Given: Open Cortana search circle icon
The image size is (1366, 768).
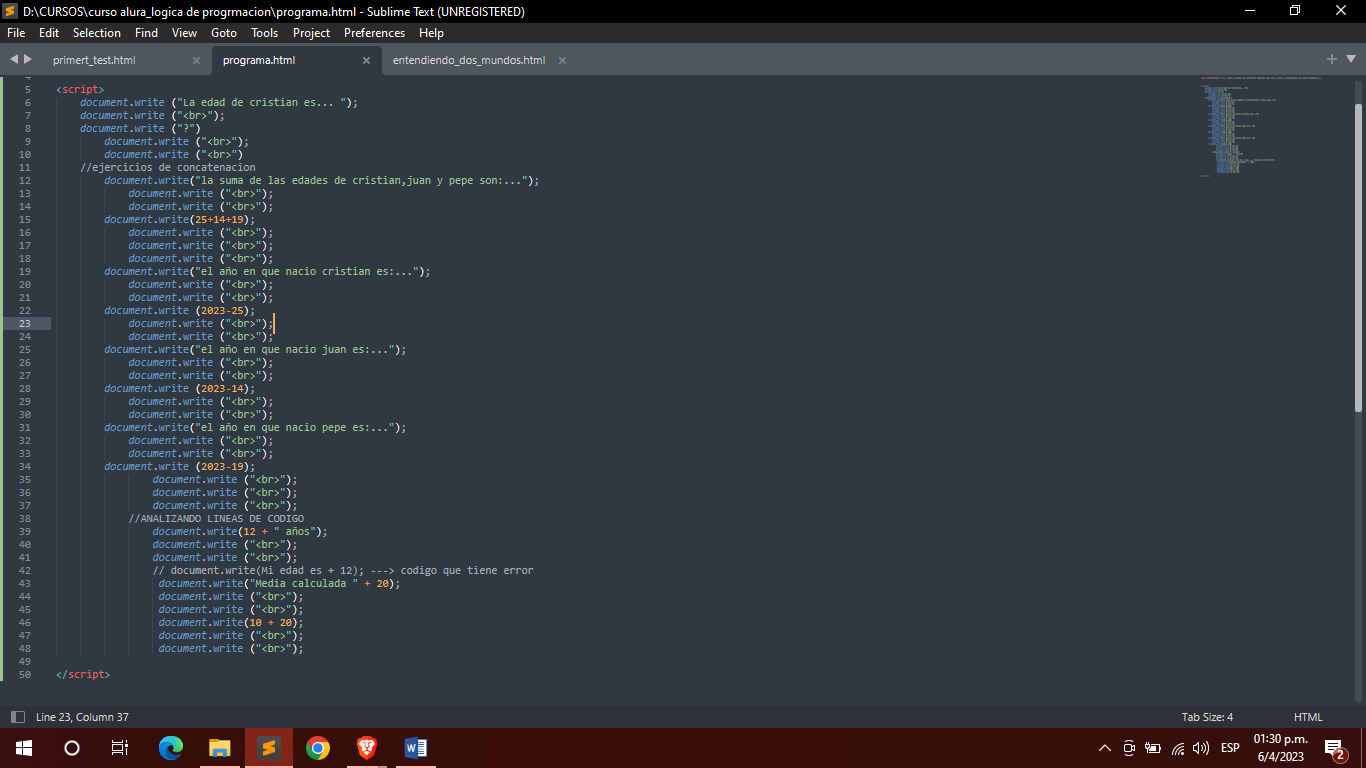Looking at the screenshot, I should [x=72, y=747].
